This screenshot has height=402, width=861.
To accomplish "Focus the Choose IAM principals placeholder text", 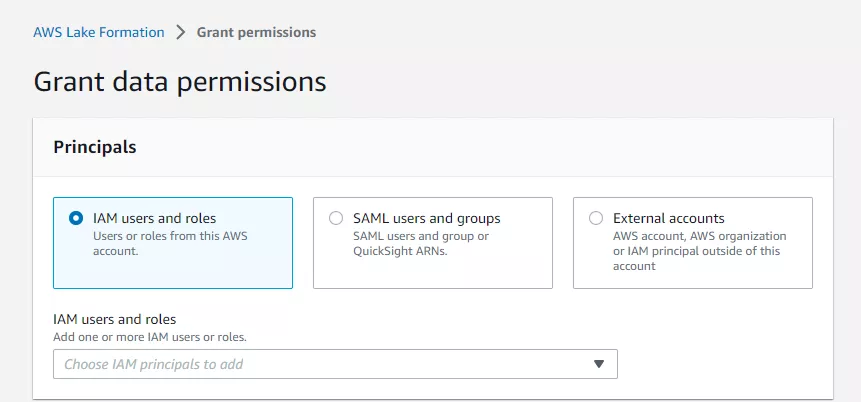I will (x=153, y=364).
